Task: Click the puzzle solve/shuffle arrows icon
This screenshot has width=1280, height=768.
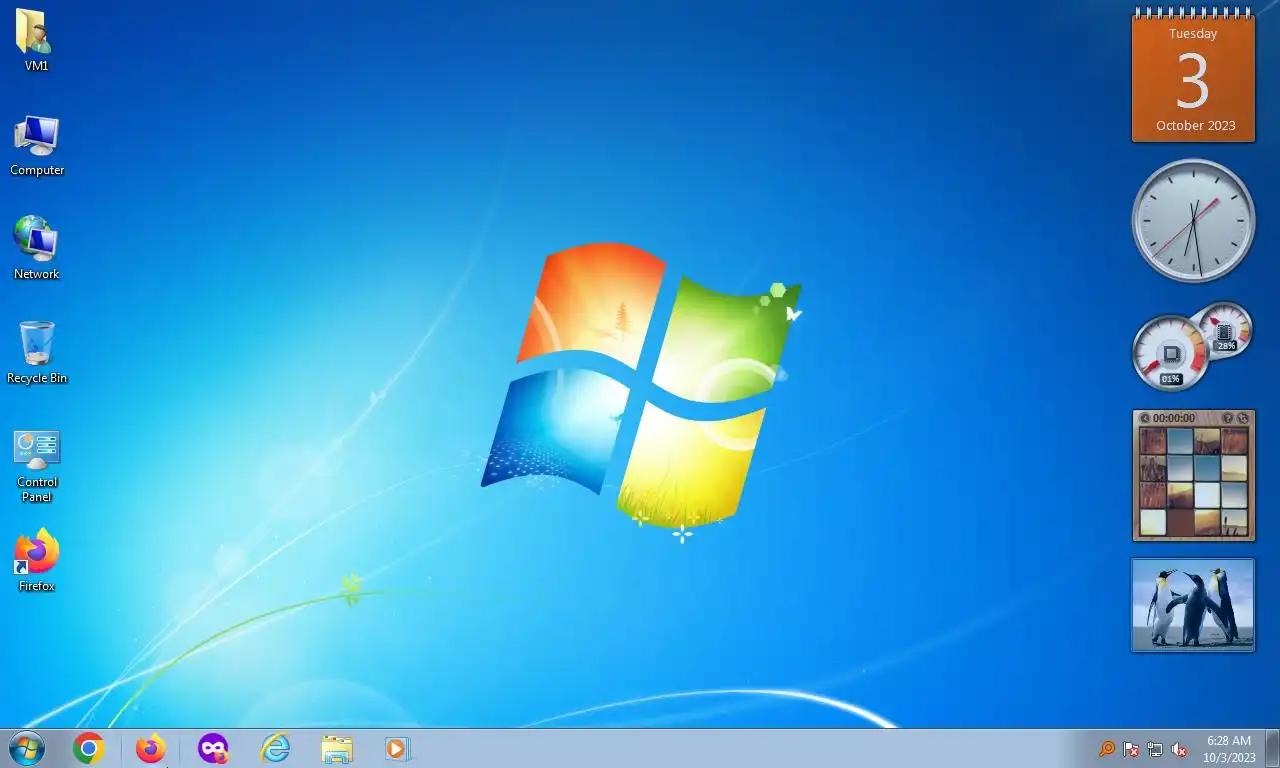Action: coord(1243,418)
